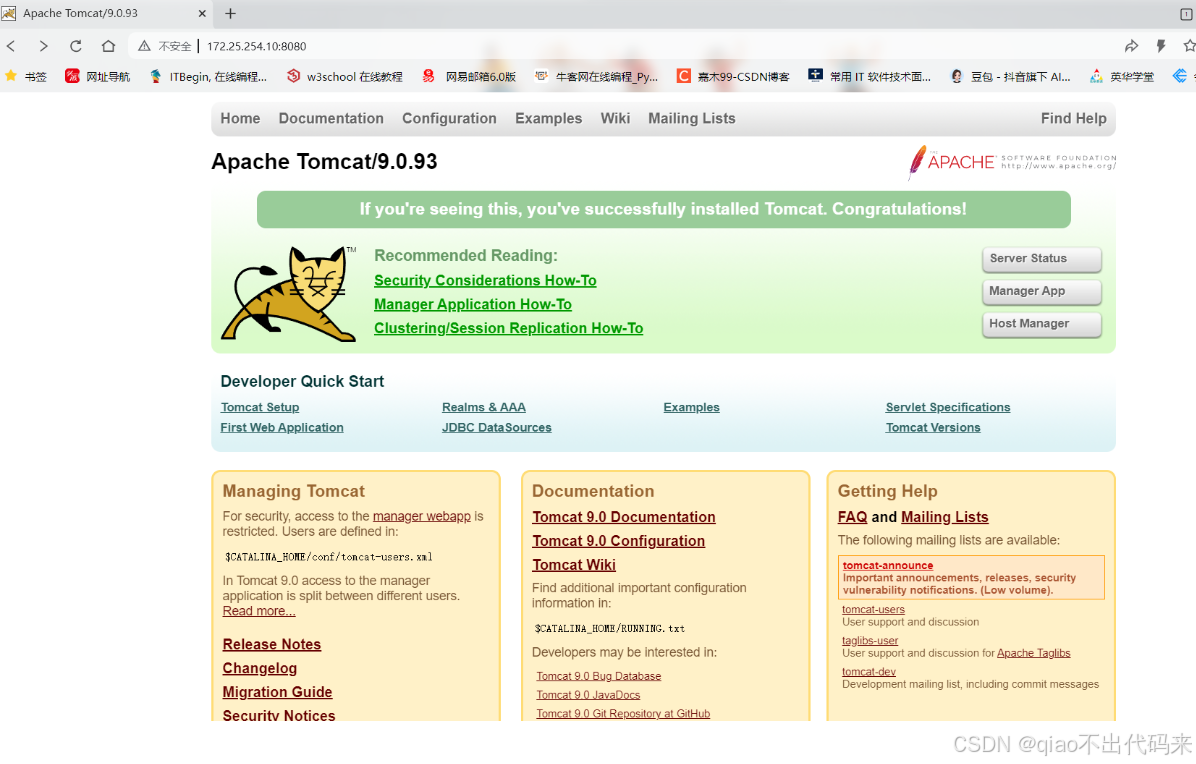
Task: Open the 英华学堂 bookmark
Action: tap(1121, 76)
